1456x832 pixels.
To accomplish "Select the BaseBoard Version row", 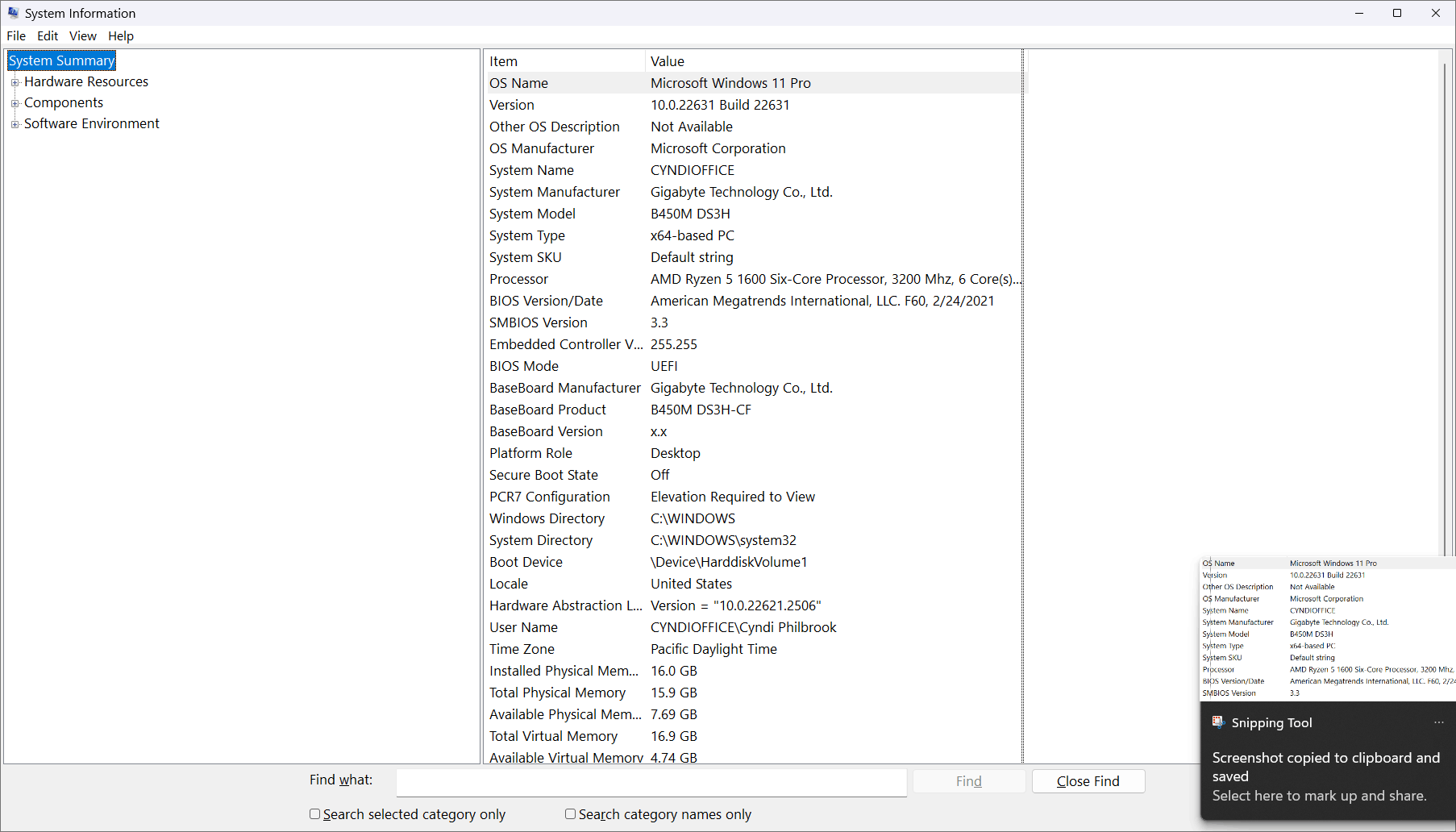I will pyautogui.click(x=754, y=431).
